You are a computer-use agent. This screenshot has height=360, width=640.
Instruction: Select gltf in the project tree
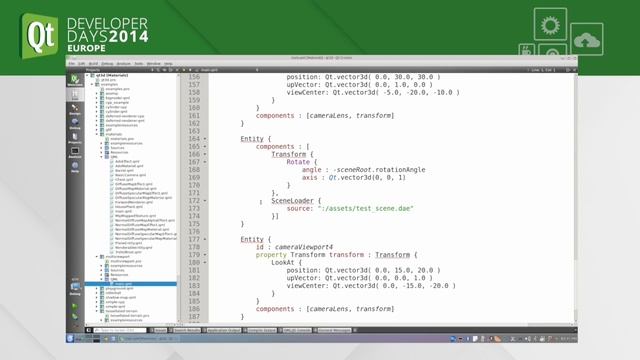click(x=109, y=130)
